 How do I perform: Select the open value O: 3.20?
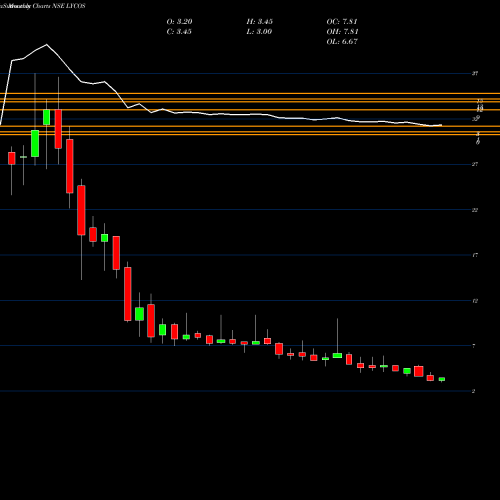179,22
